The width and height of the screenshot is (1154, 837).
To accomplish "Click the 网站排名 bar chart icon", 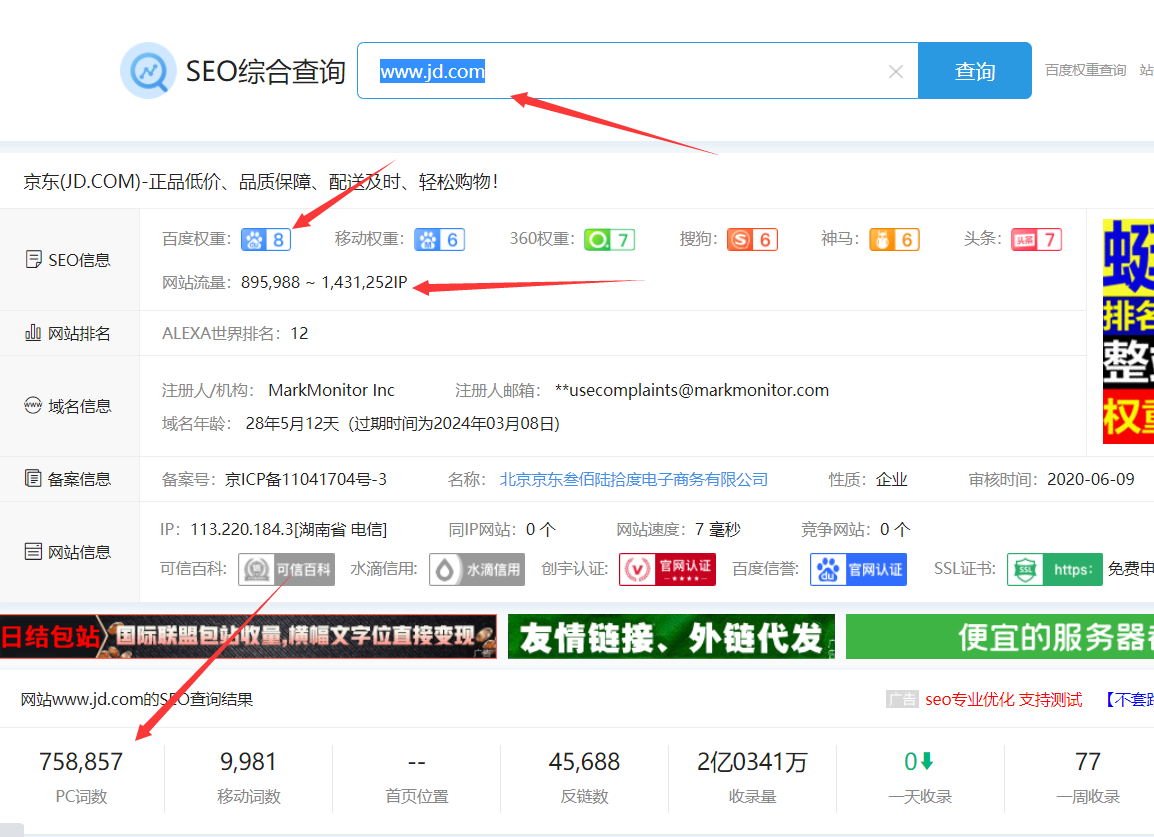I will [33, 333].
